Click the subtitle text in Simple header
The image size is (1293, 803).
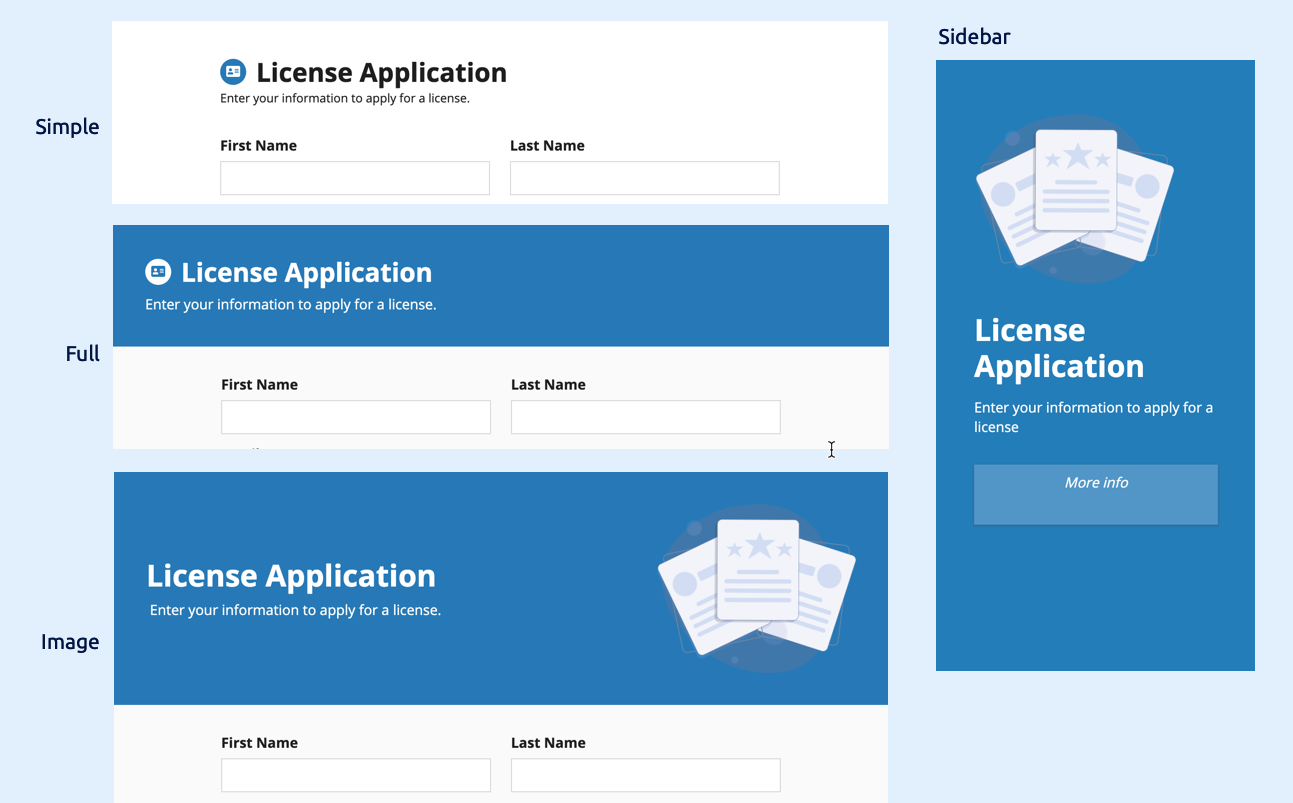pyautogui.click(x=345, y=99)
